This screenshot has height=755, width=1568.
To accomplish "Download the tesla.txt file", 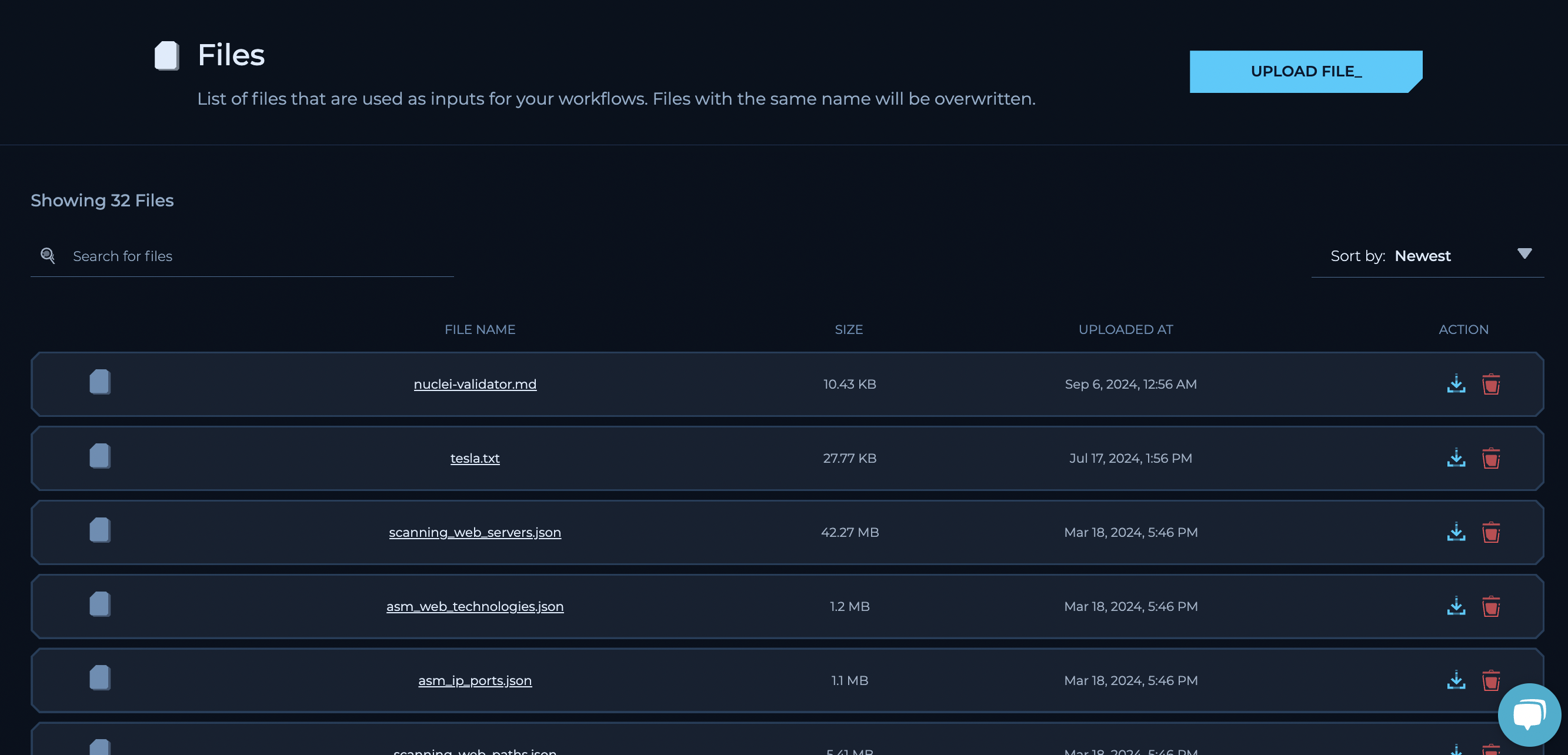I will (1456, 458).
